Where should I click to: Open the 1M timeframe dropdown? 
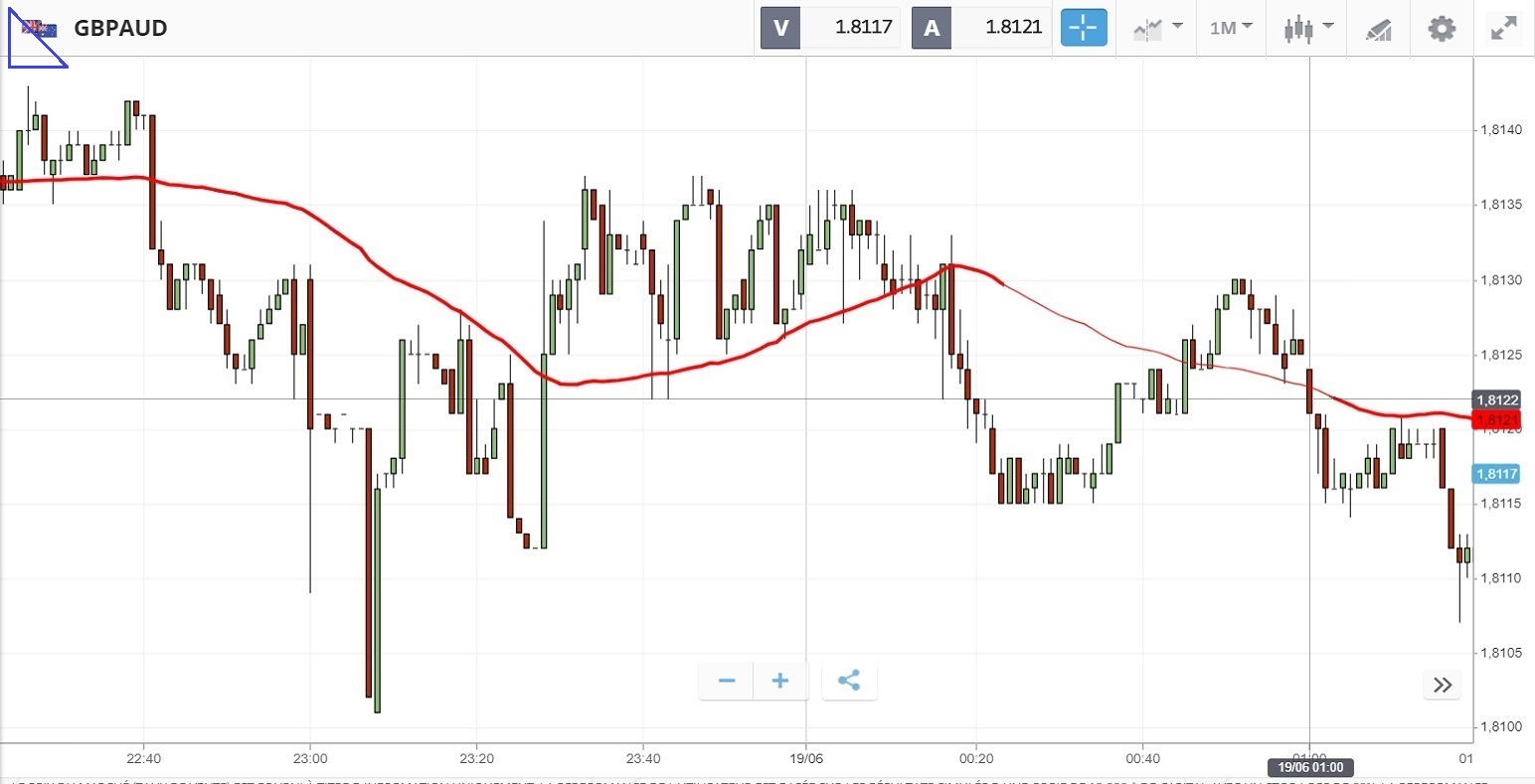[1231, 28]
